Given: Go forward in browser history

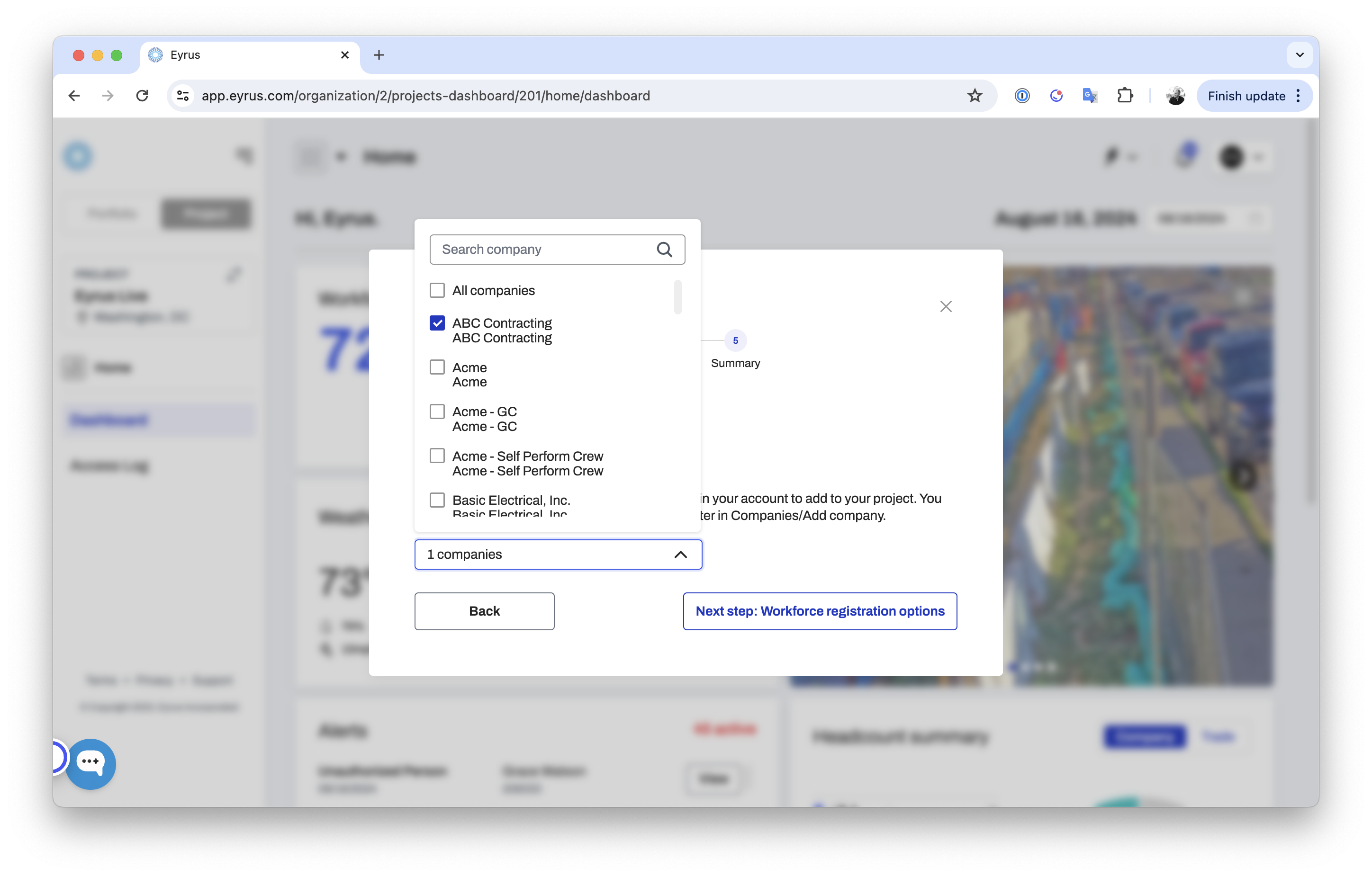Looking at the screenshot, I should (108, 96).
